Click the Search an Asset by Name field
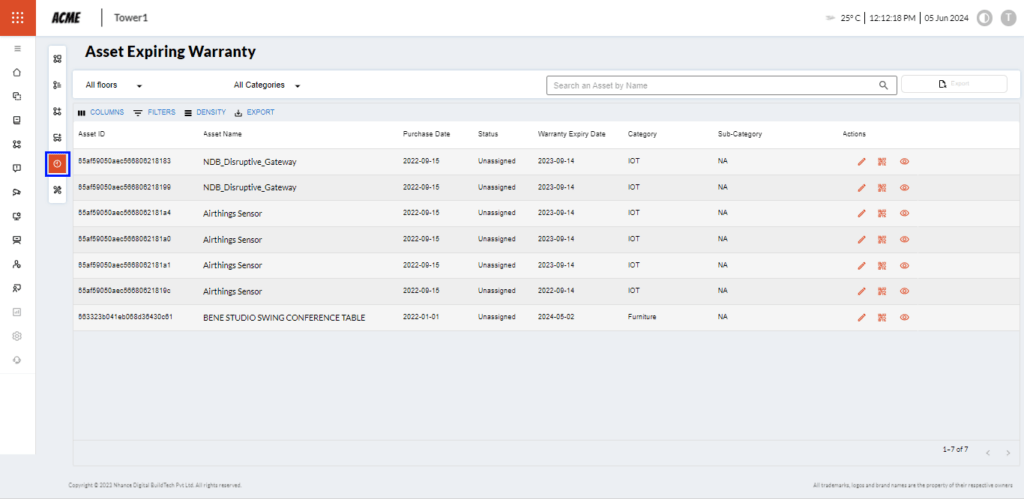Screen dimensions: 1024x499 pyautogui.click(x=712, y=86)
